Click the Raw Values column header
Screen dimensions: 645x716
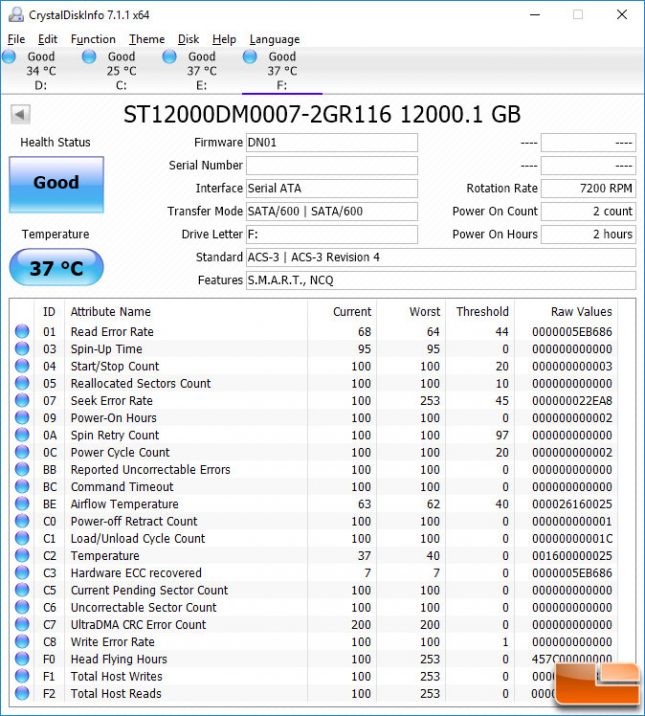tap(566, 311)
